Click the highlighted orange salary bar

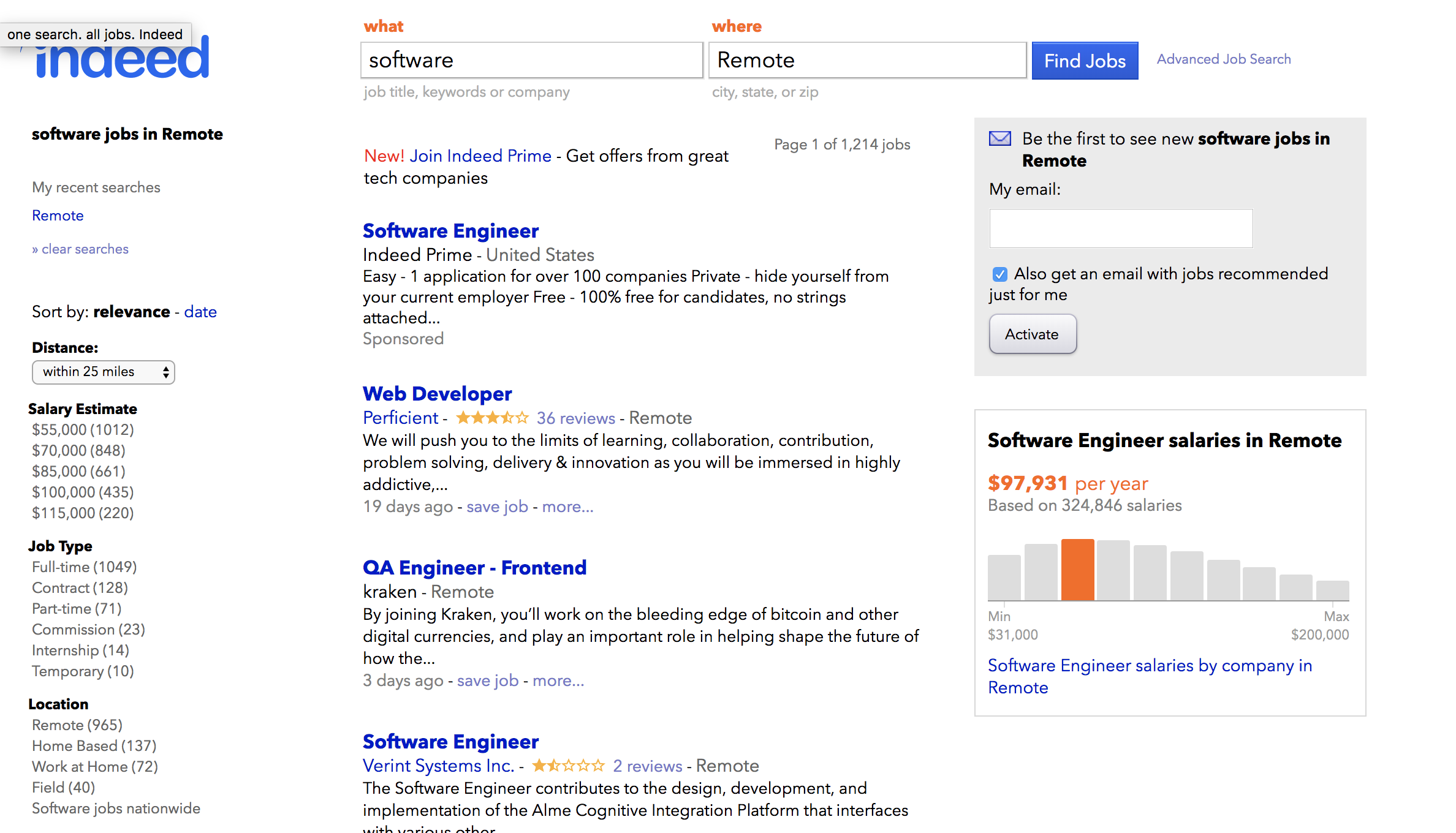(1077, 570)
